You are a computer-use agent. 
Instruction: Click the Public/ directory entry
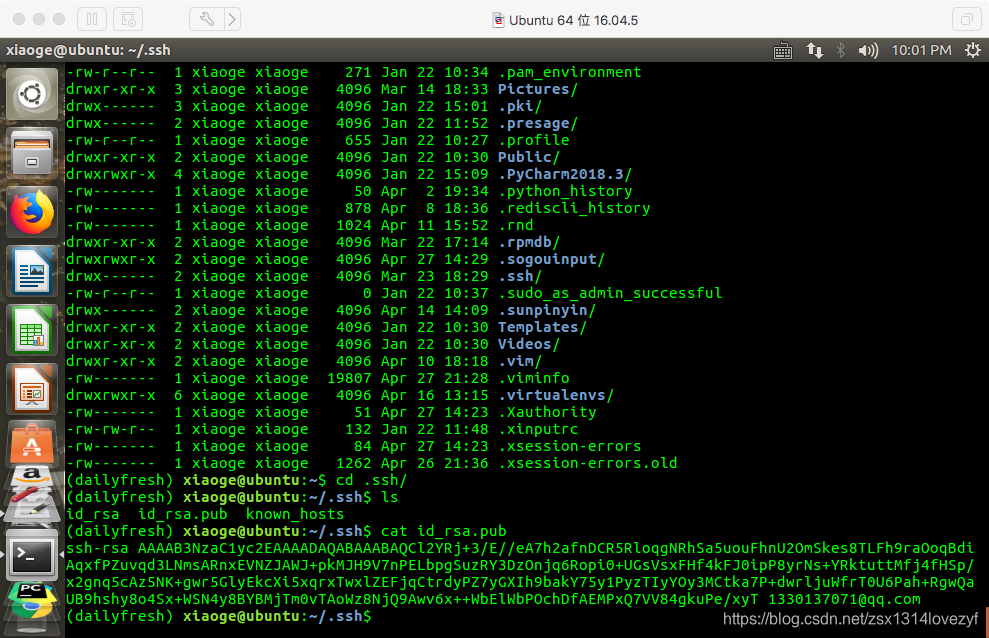click(529, 158)
